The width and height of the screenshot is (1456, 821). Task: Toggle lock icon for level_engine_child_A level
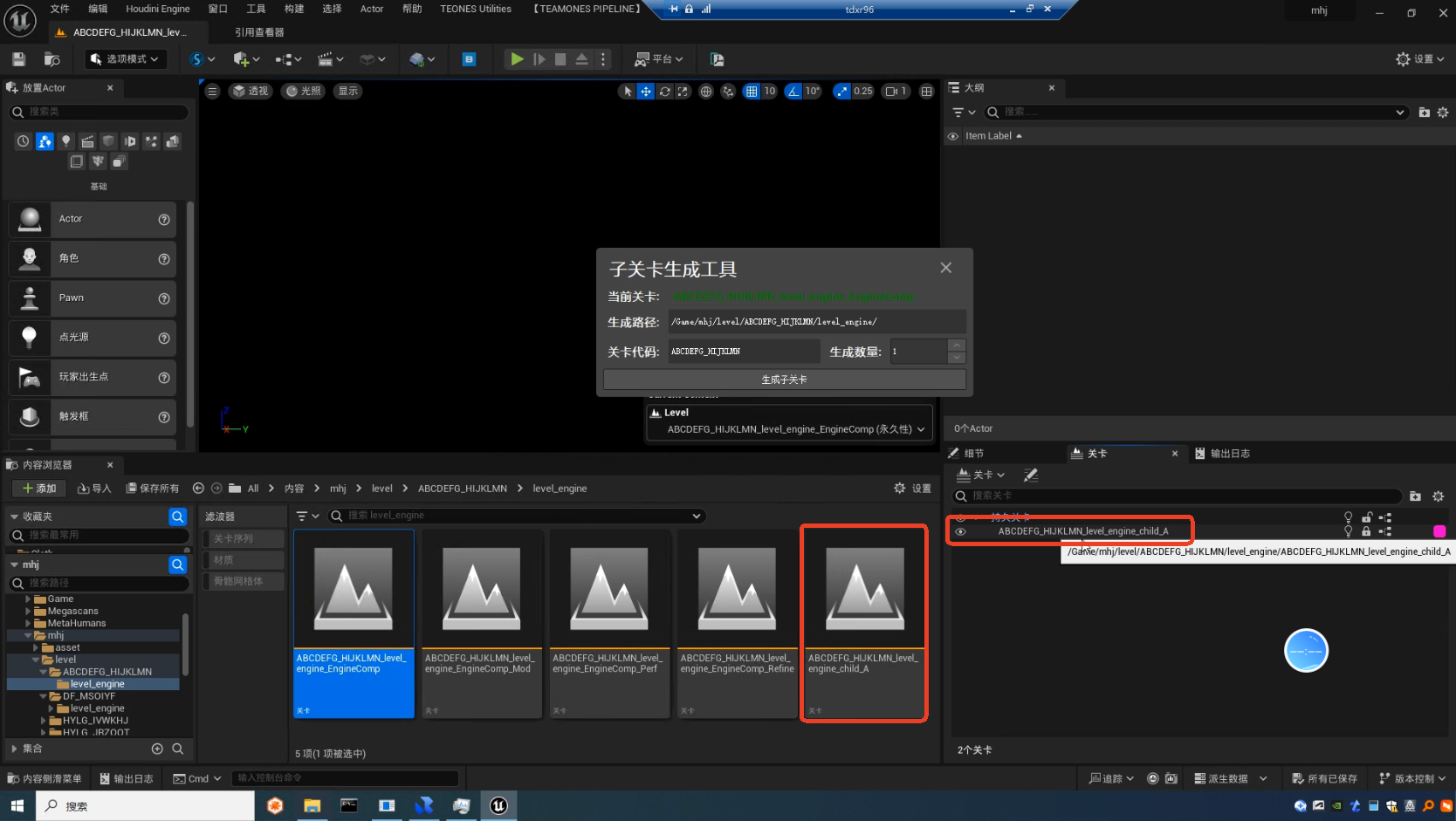click(x=1366, y=531)
